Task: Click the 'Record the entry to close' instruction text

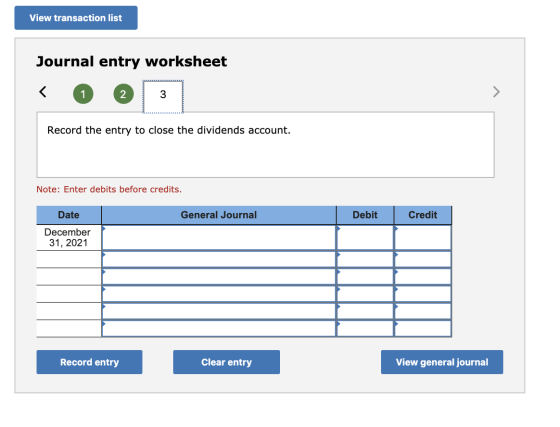Action: coord(169,130)
